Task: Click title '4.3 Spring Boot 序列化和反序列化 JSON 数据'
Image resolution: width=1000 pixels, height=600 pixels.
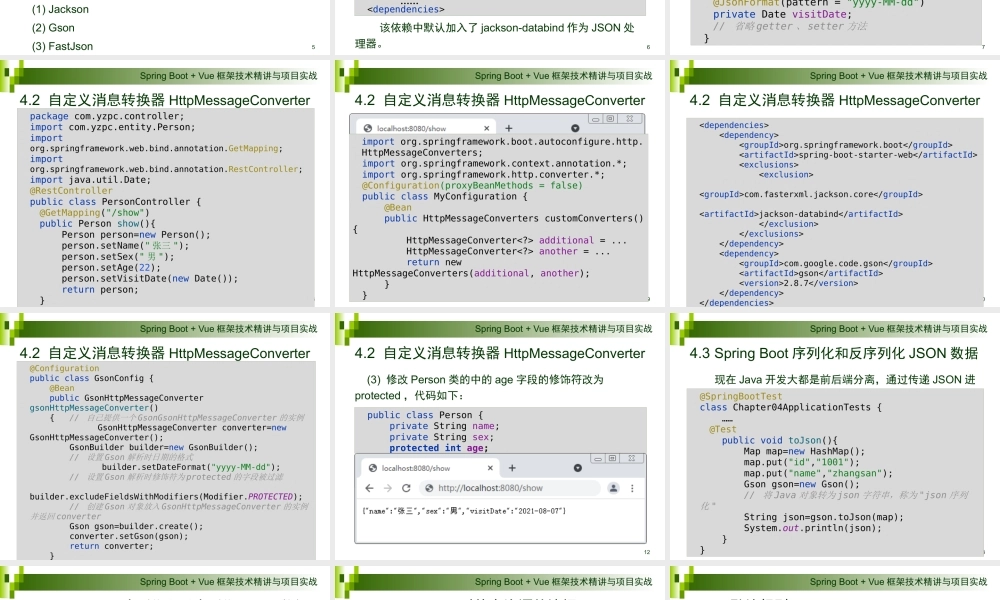Action: (834, 354)
